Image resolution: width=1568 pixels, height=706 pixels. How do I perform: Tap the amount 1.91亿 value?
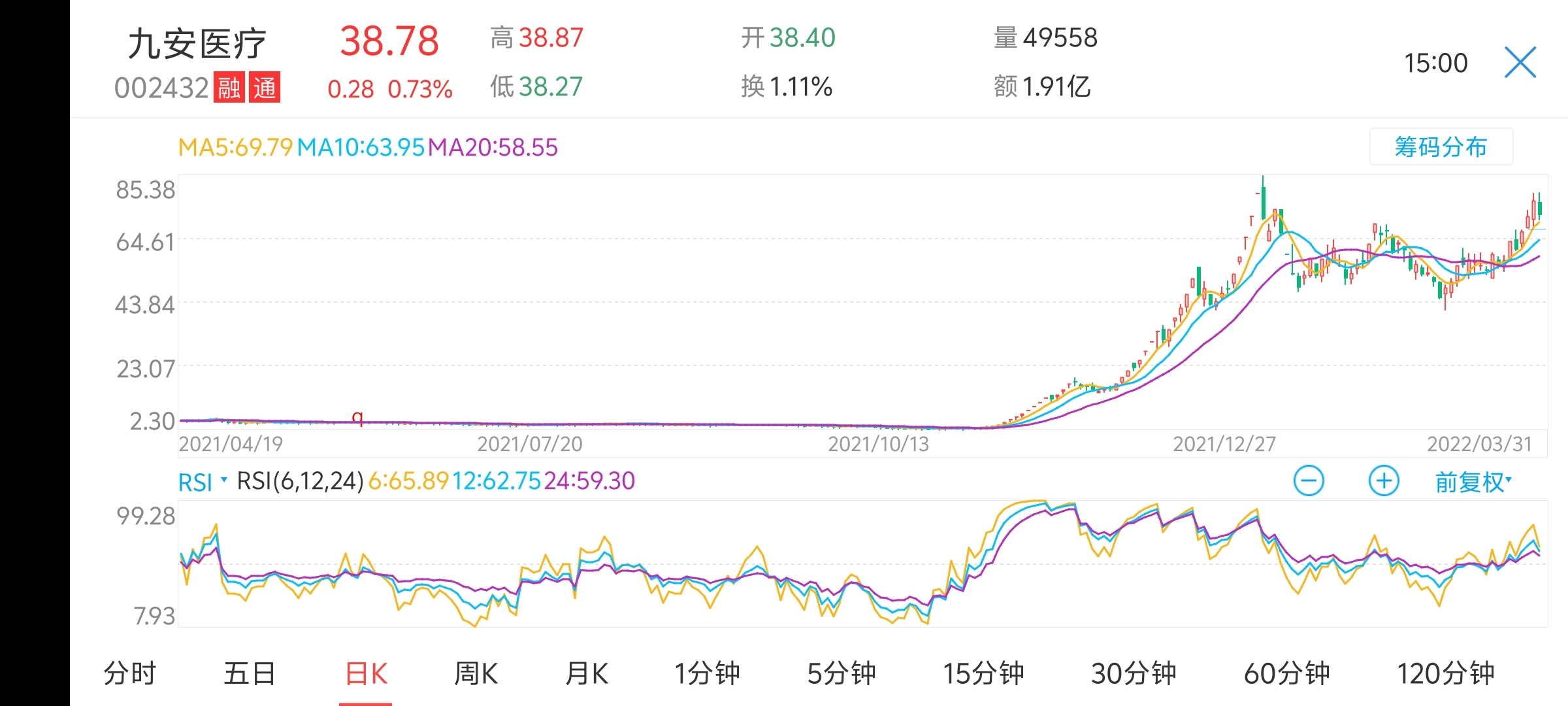[1056, 86]
